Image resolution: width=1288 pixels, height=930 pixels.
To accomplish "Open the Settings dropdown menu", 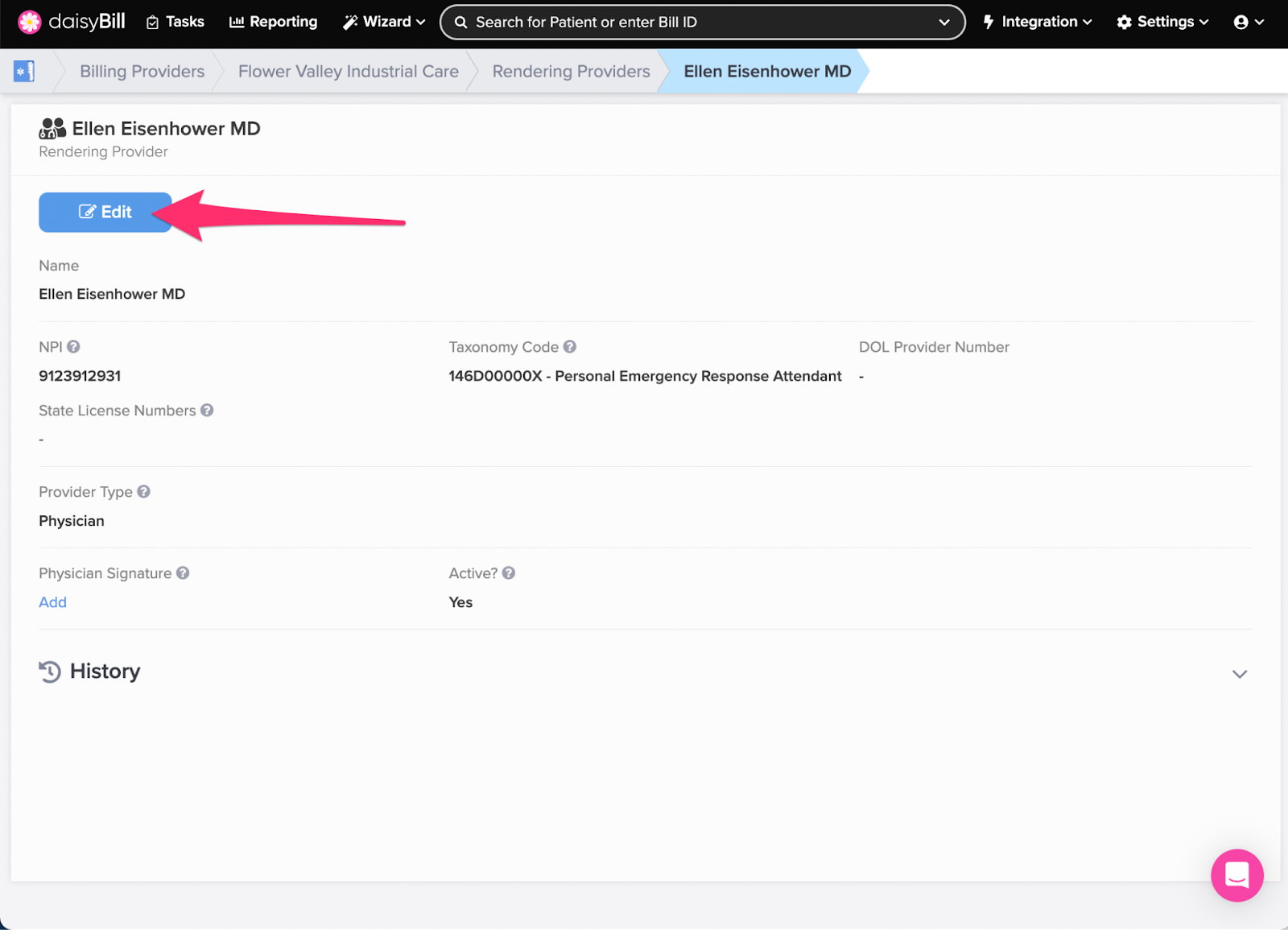I will pyautogui.click(x=1162, y=22).
